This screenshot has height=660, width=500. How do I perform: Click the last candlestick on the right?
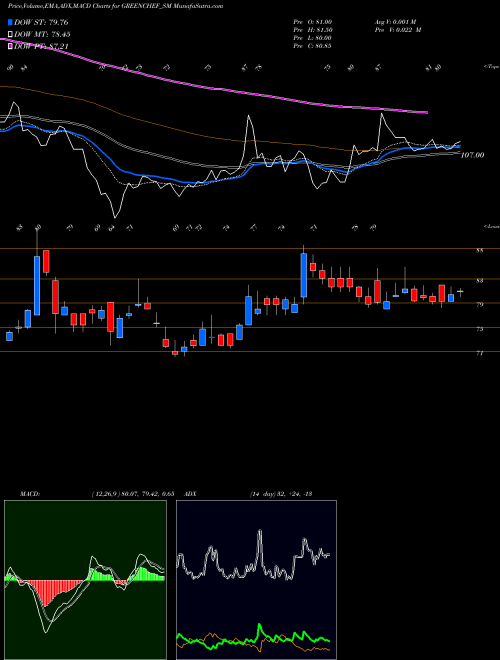click(460, 291)
